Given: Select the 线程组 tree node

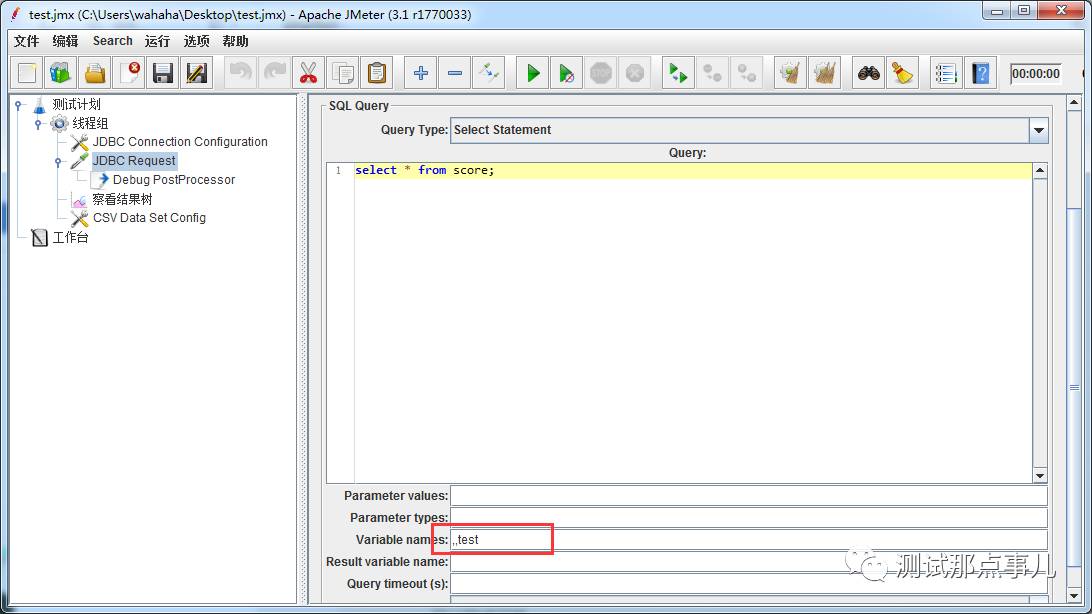Looking at the screenshot, I should click(x=91, y=123).
